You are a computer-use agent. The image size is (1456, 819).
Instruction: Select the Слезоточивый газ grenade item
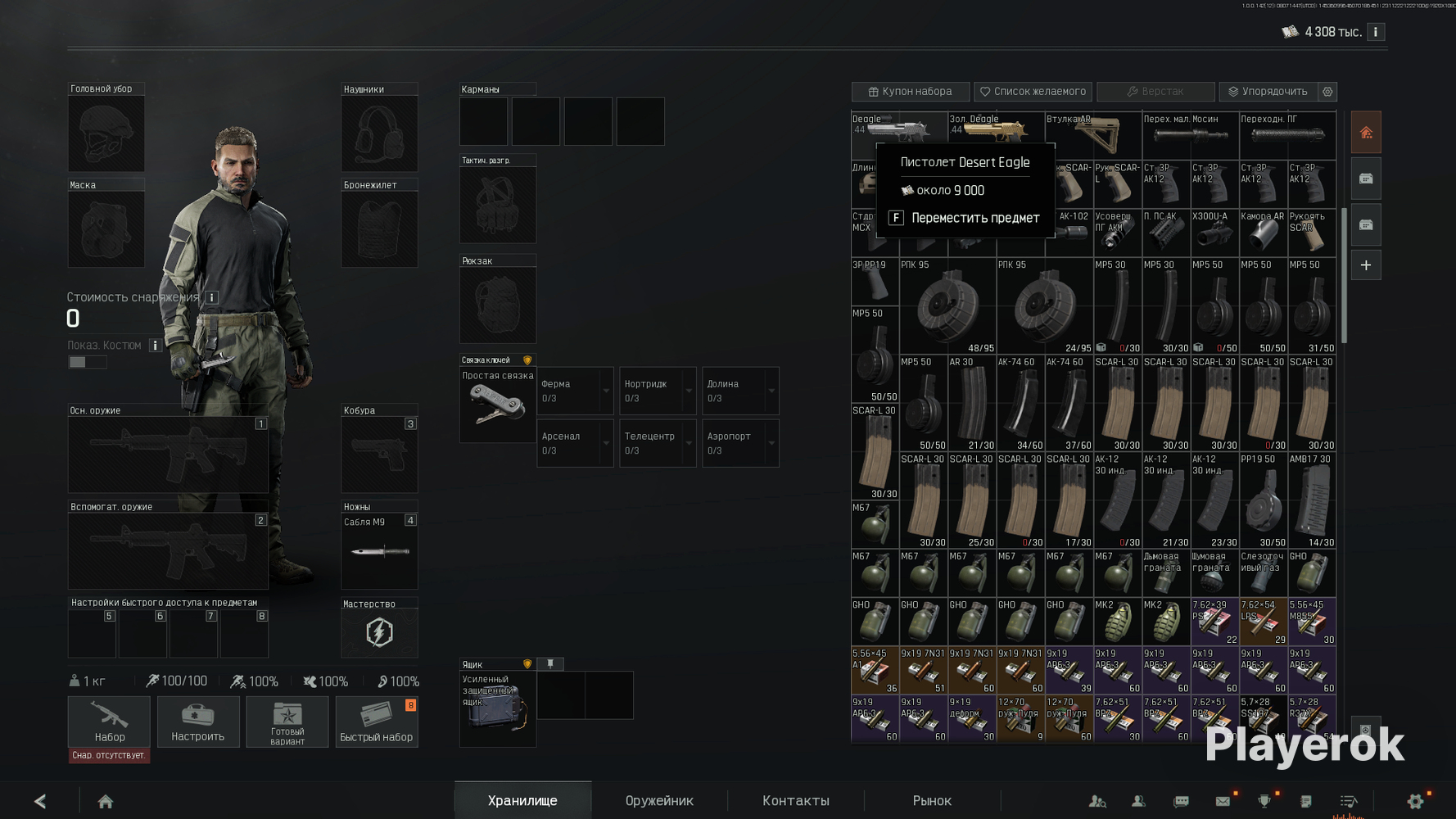pyautogui.click(x=1263, y=573)
